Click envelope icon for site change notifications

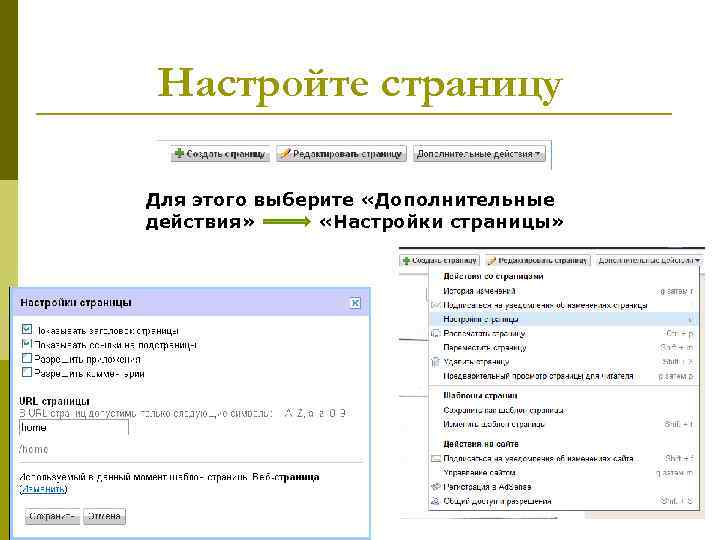pyautogui.click(x=435, y=458)
